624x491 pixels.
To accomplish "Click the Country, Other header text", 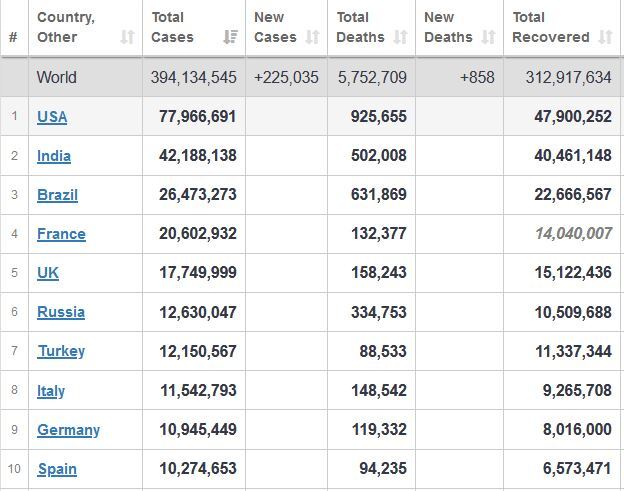I will (x=66, y=27).
